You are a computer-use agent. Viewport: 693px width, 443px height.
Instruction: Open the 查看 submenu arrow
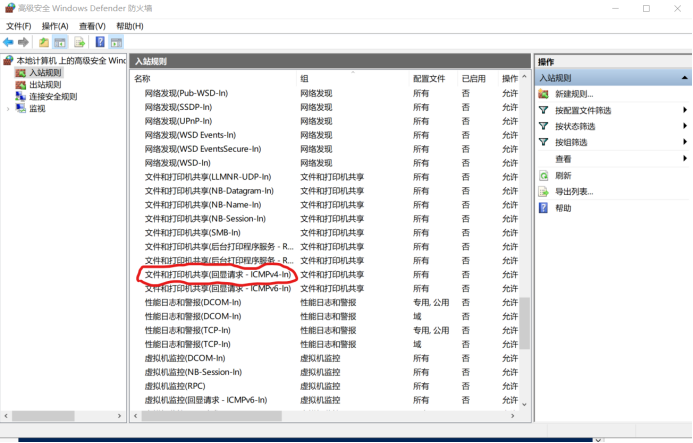(685, 158)
